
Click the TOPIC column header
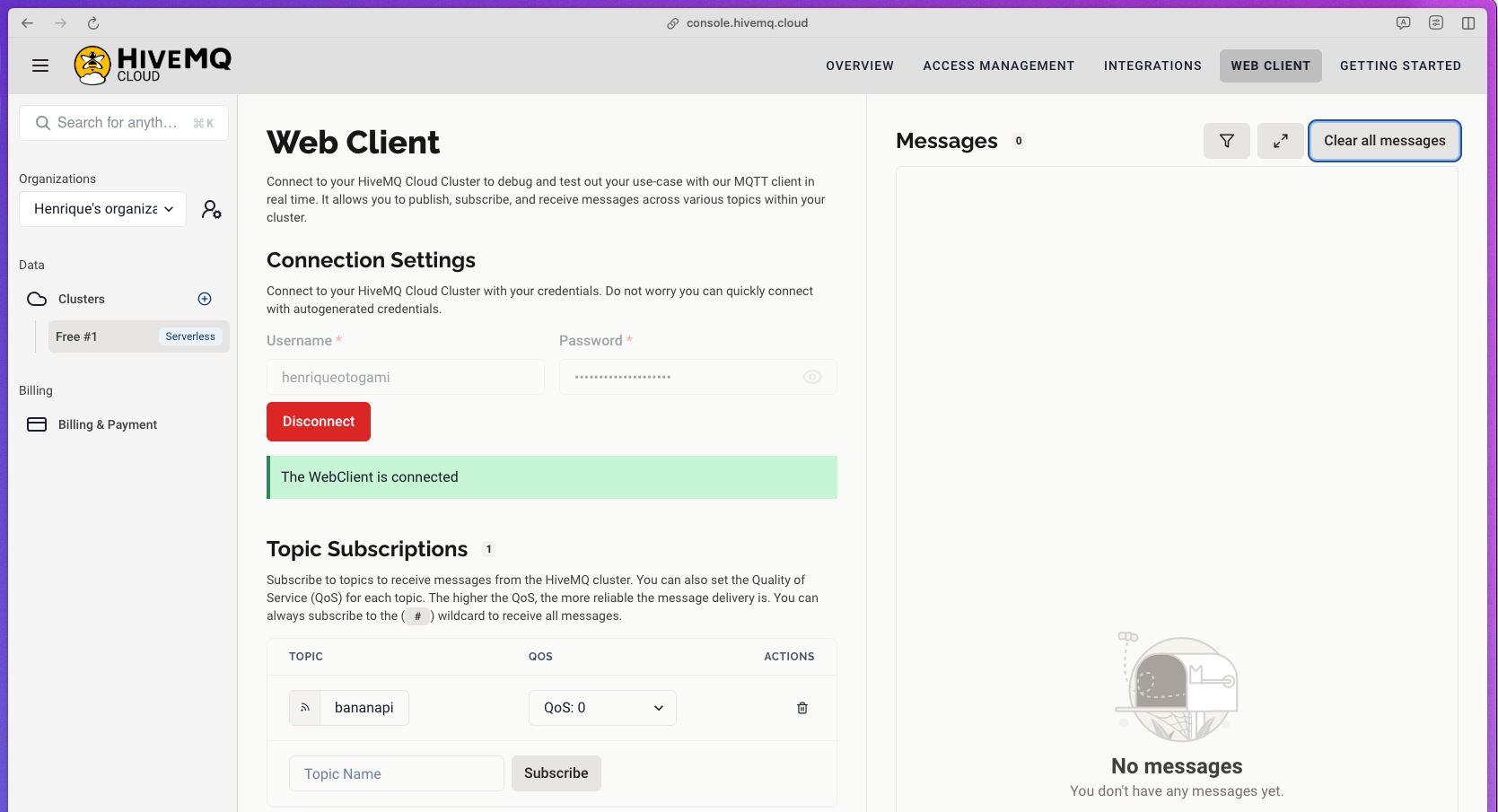306,657
